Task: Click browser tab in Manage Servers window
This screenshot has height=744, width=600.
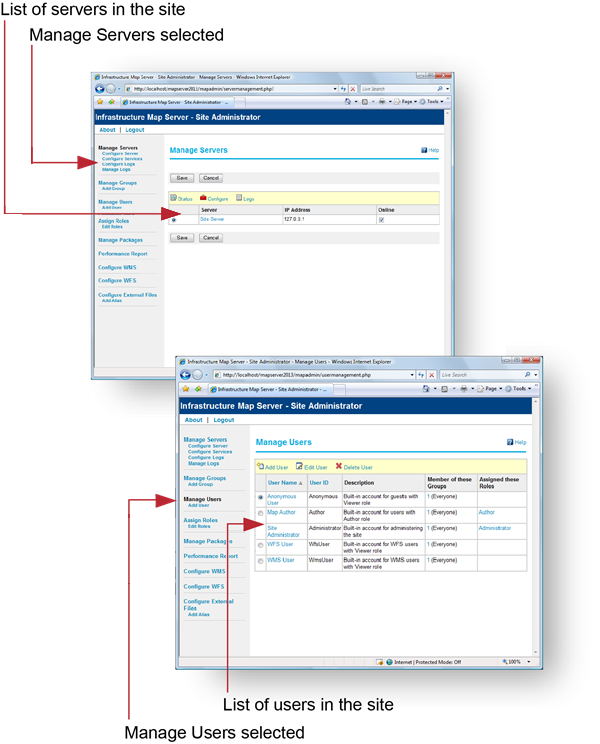Action: point(178,102)
